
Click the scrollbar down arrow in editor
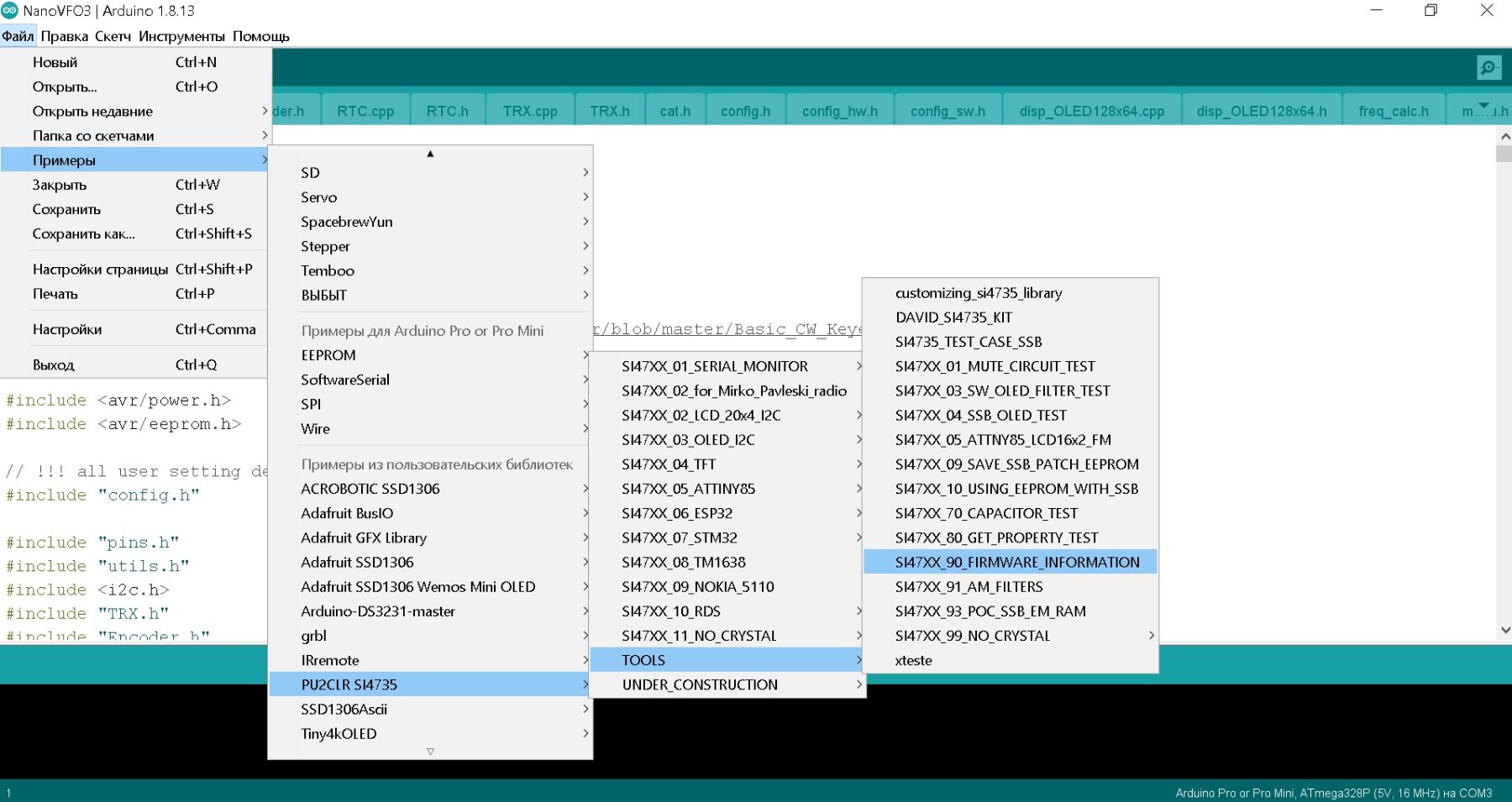1504,629
